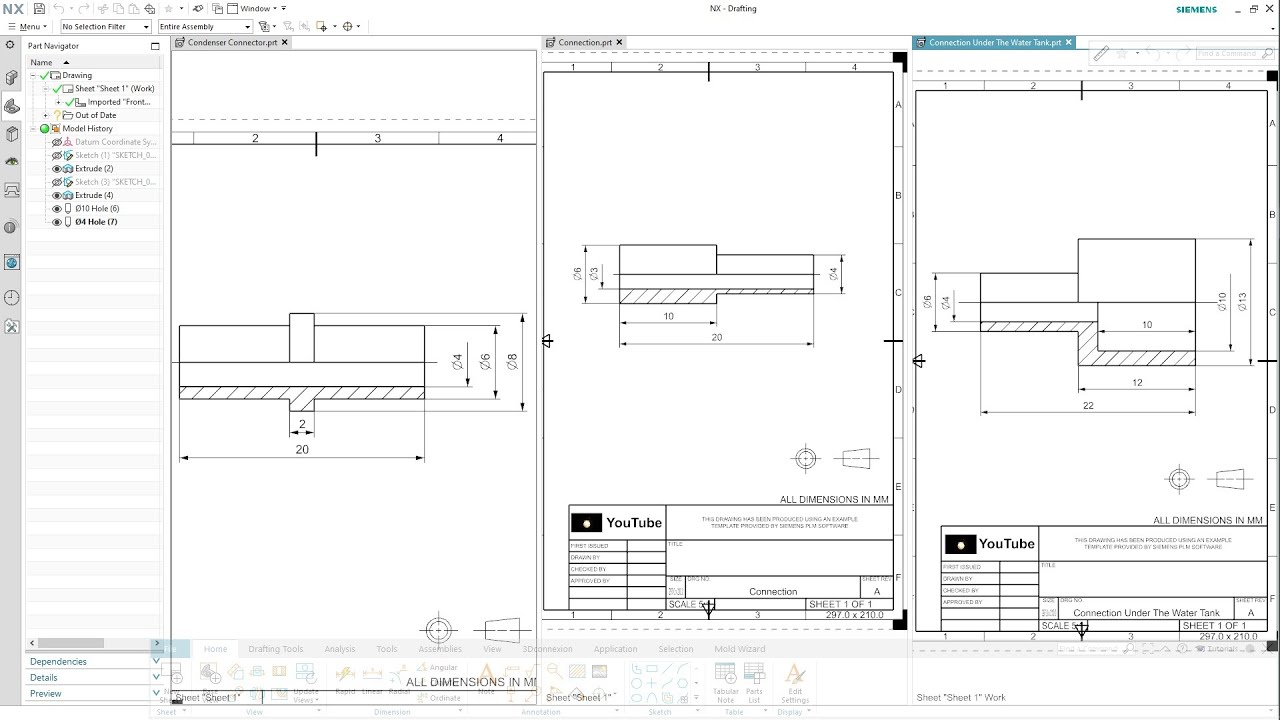
Task: Select the Part Navigator sidebar tab
Action: pos(11,106)
